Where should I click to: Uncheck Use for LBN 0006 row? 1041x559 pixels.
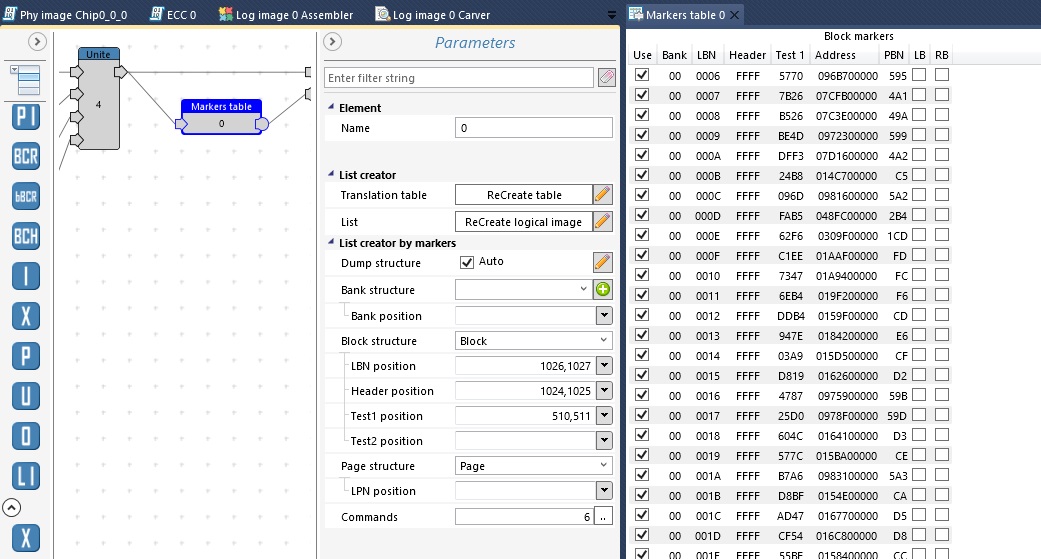(x=642, y=75)
